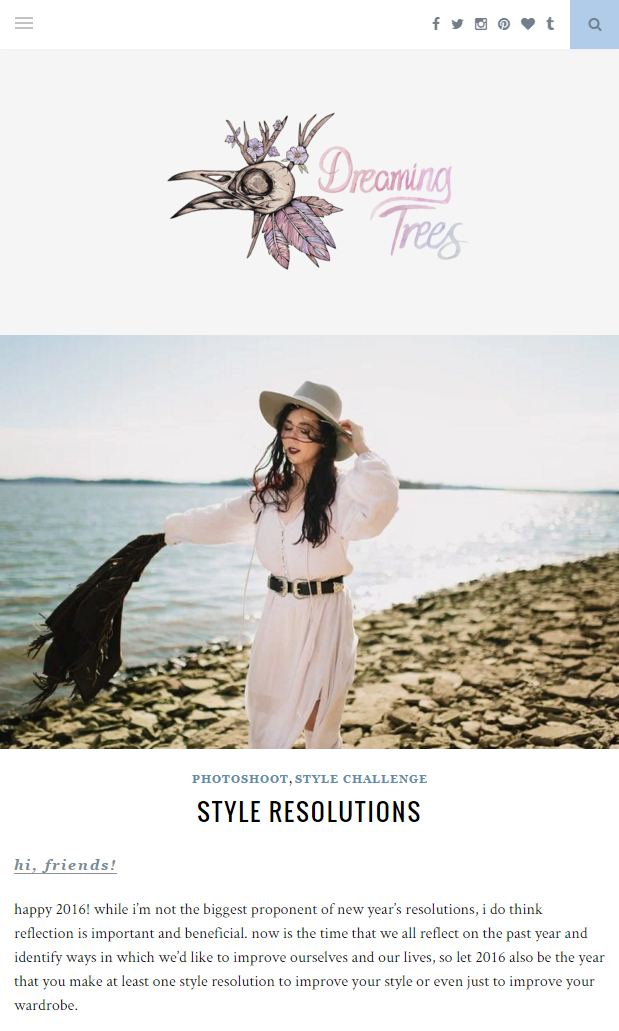Viewport: 619px width, 1031px height.
Task: Click the Dreaming Trees script logo text
Action: (392, 202)
